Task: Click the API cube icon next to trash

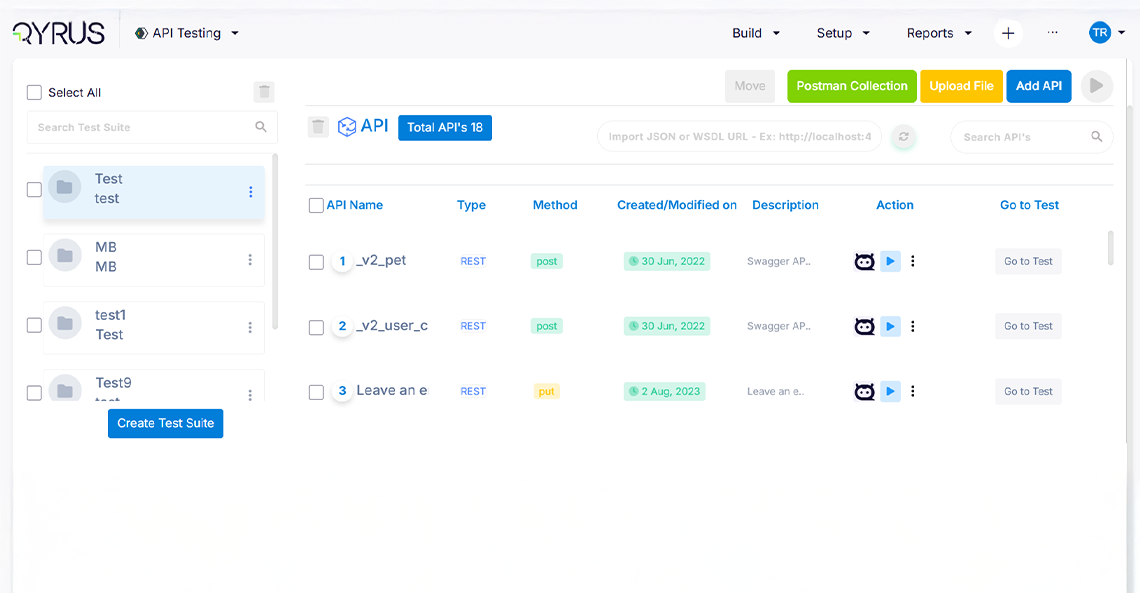Action: 347,127
